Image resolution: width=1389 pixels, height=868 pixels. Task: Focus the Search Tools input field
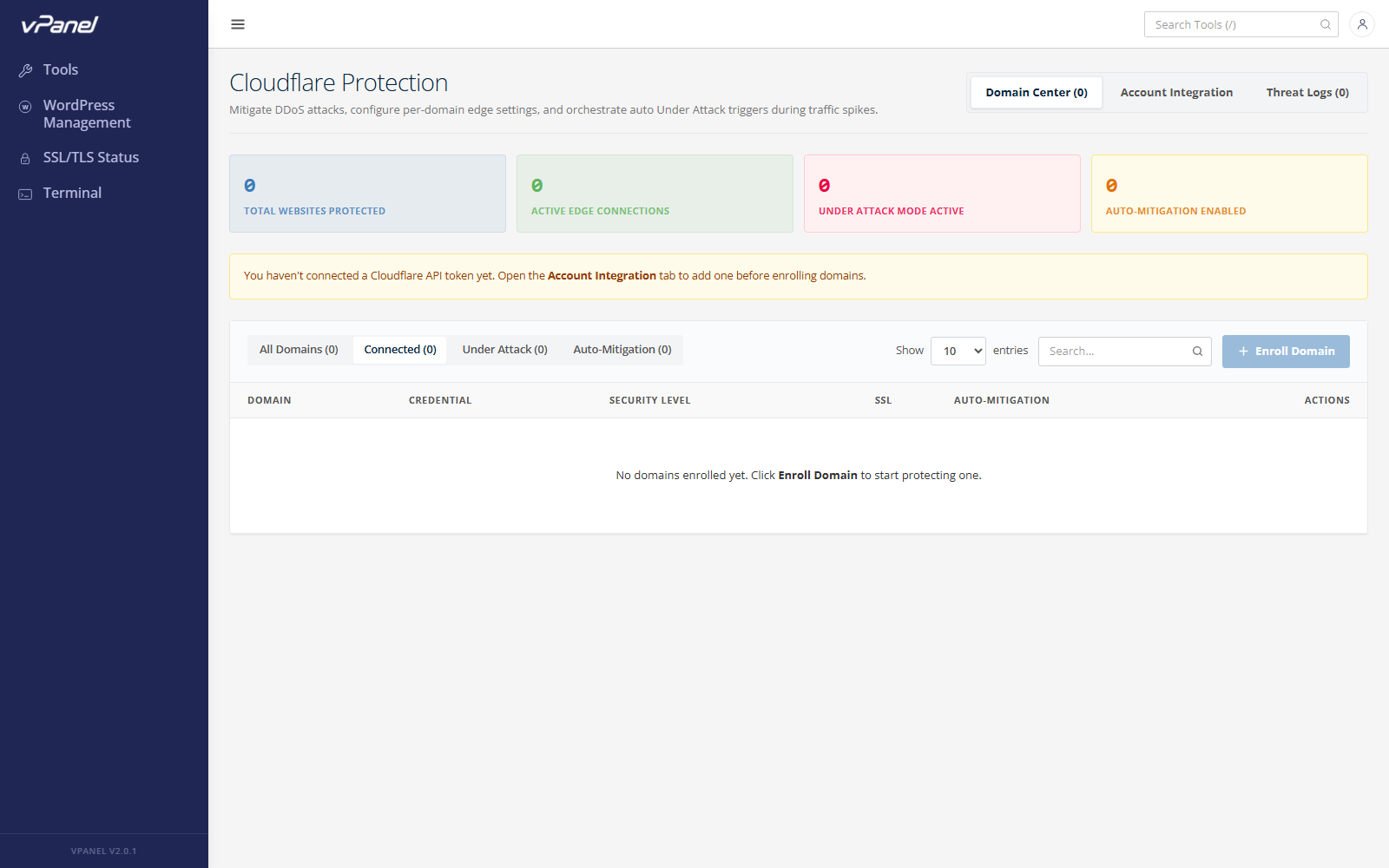1241,24
